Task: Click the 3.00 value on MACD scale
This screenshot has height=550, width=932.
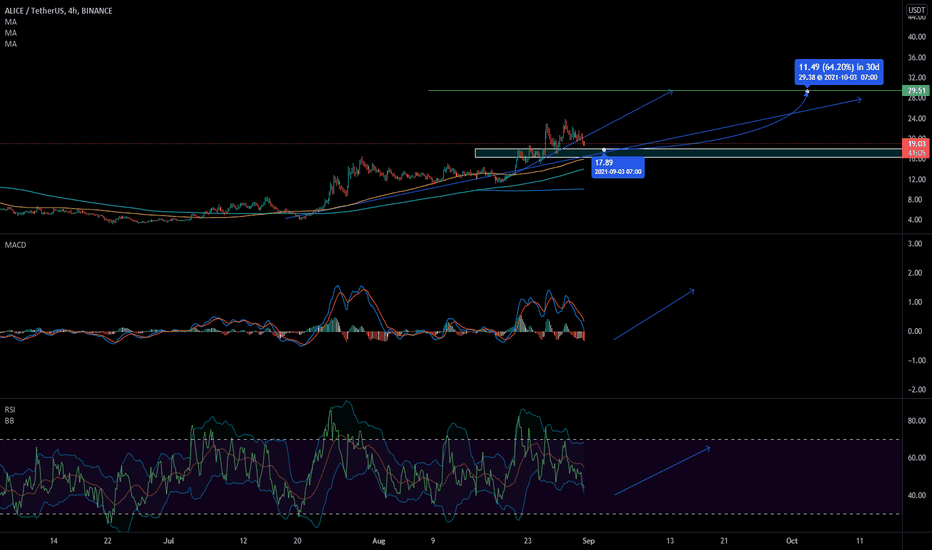Action: pyautogui.click(x=915, y=244)
